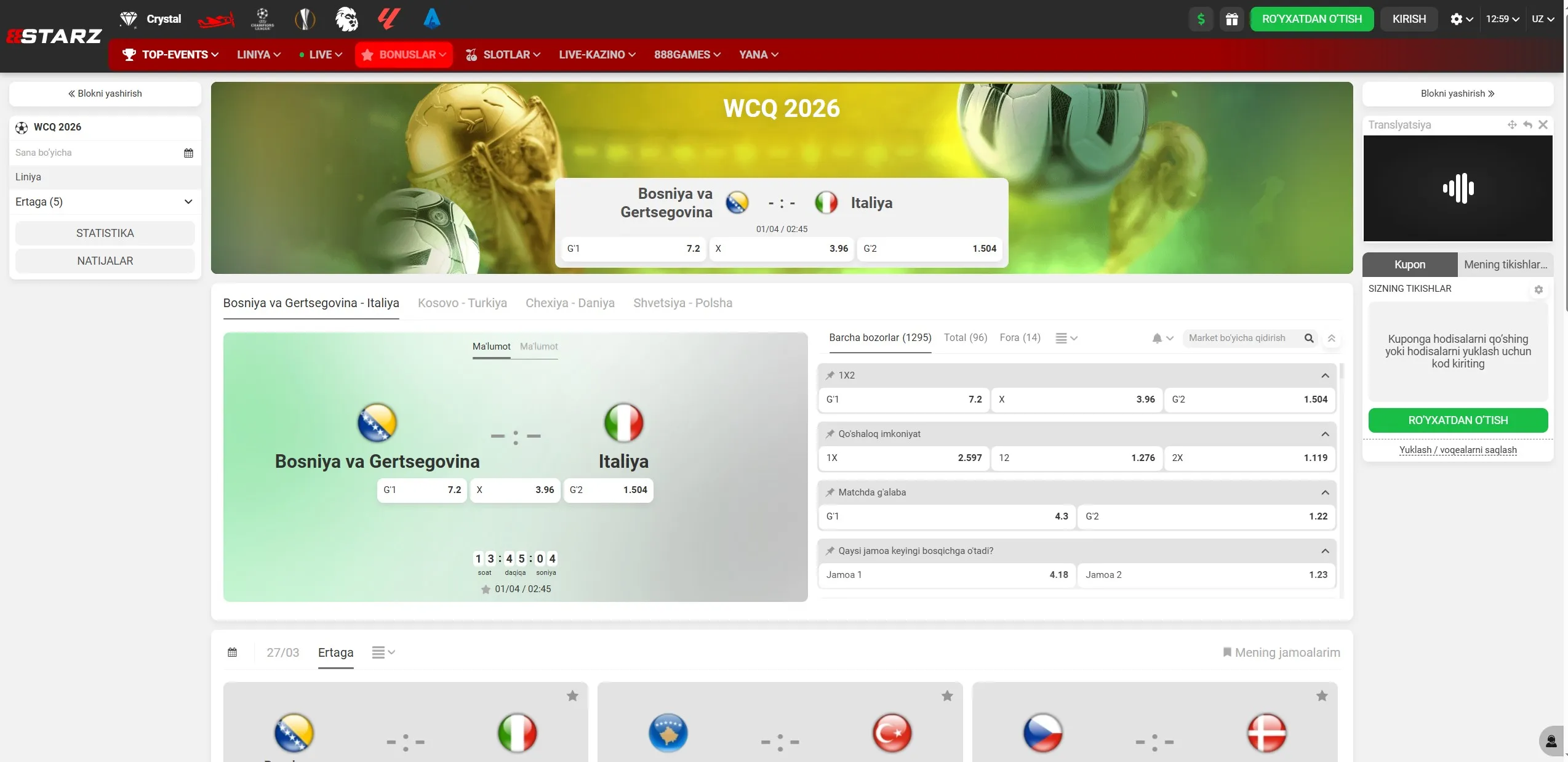Viewport: 1568px width, 762px height.
Task: Pin the 1X2 market
Action: click(830, 375)
